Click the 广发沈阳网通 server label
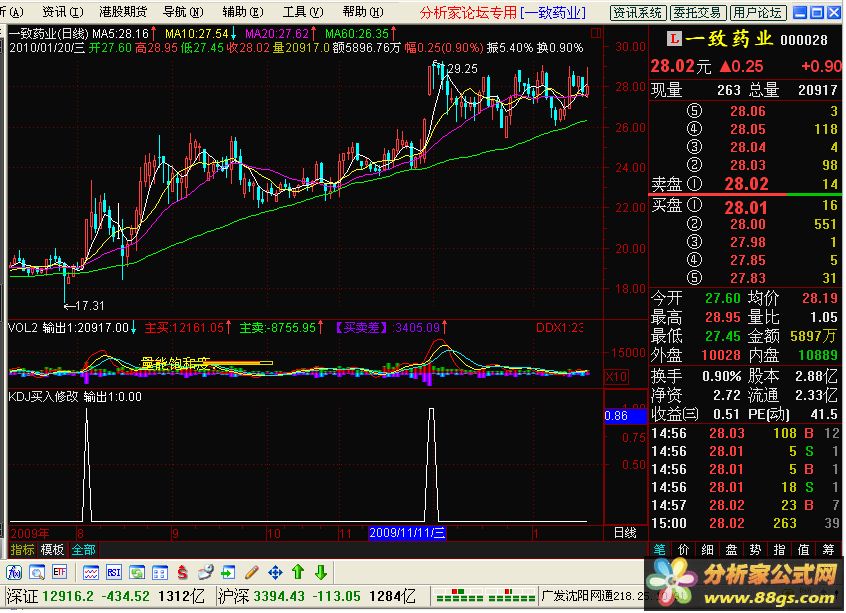The width and height of the screenshot is (846, 613). pos(577,596)
